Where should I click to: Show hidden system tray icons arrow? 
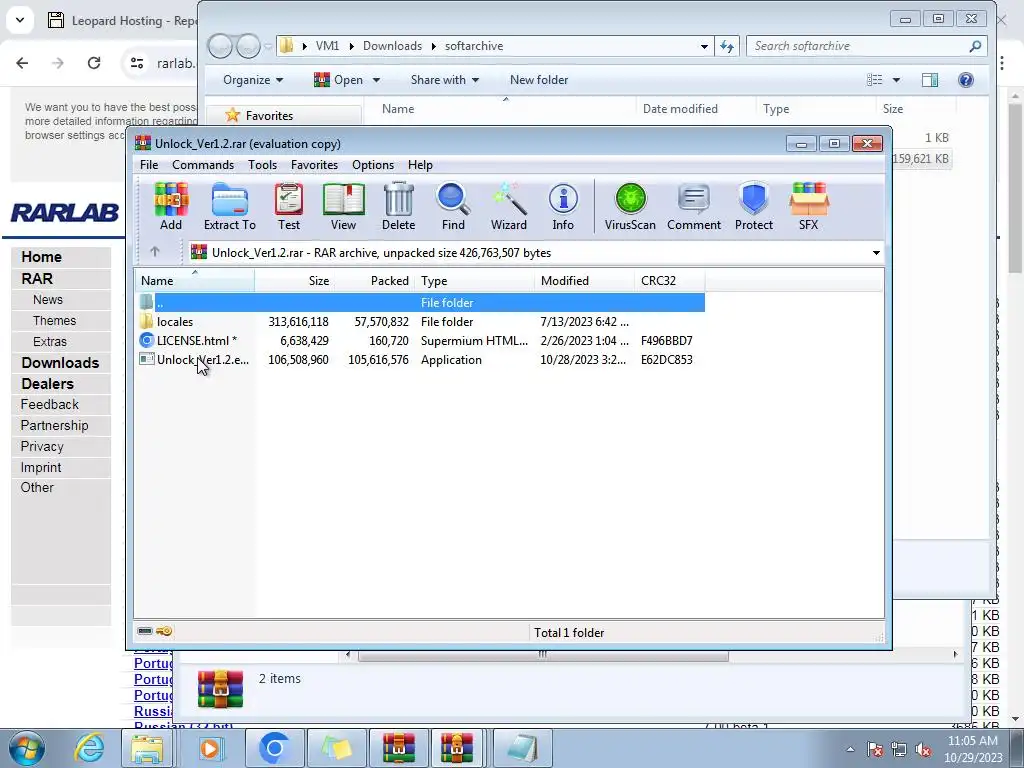850,749
